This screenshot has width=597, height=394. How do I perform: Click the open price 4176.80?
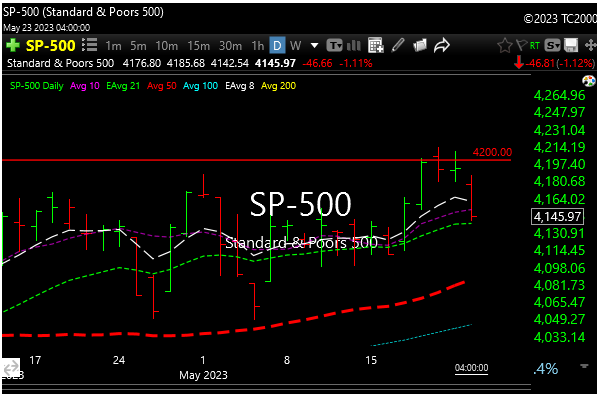tap(142, 63)
